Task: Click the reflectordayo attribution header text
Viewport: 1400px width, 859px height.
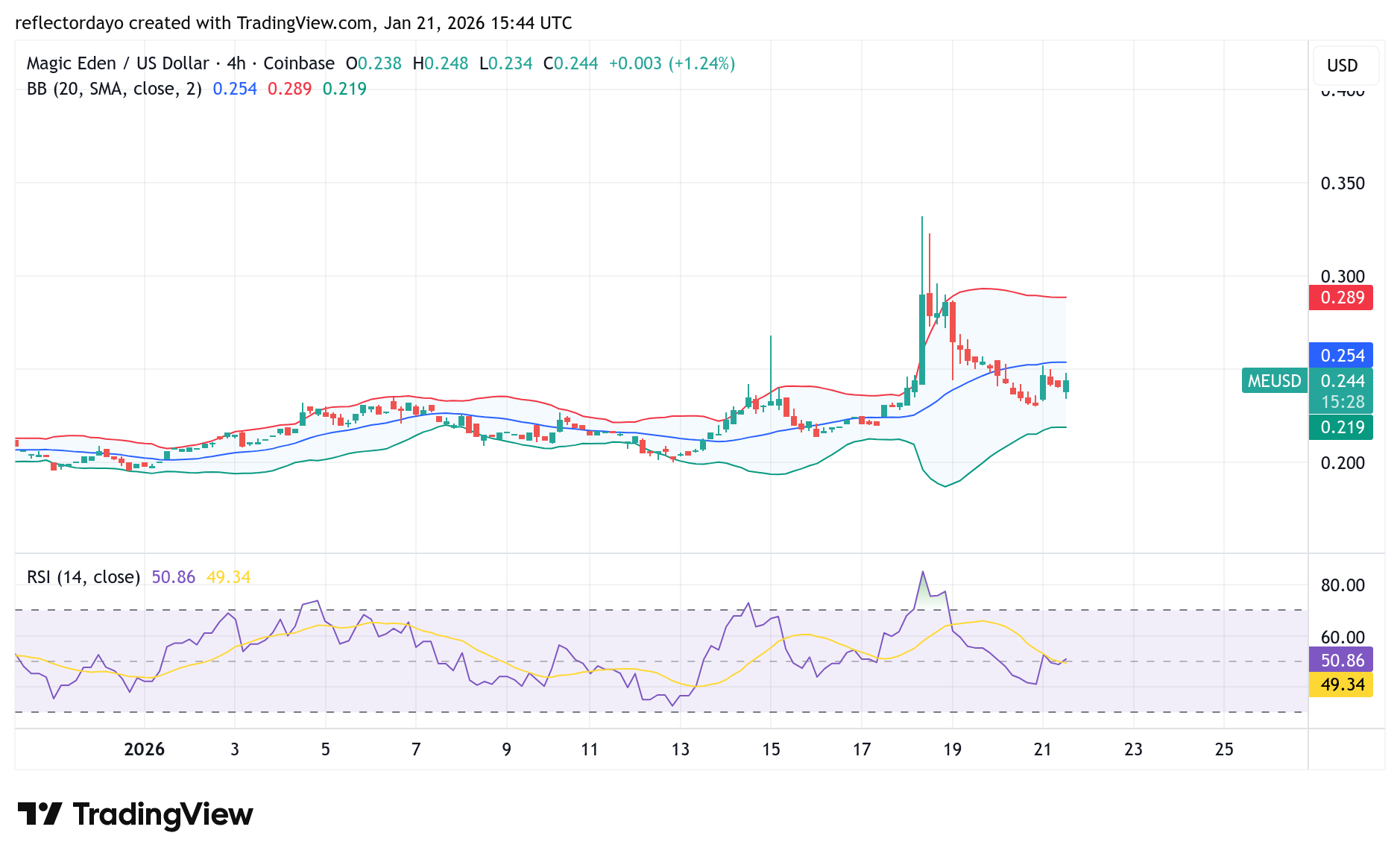Action: point(294,23)
